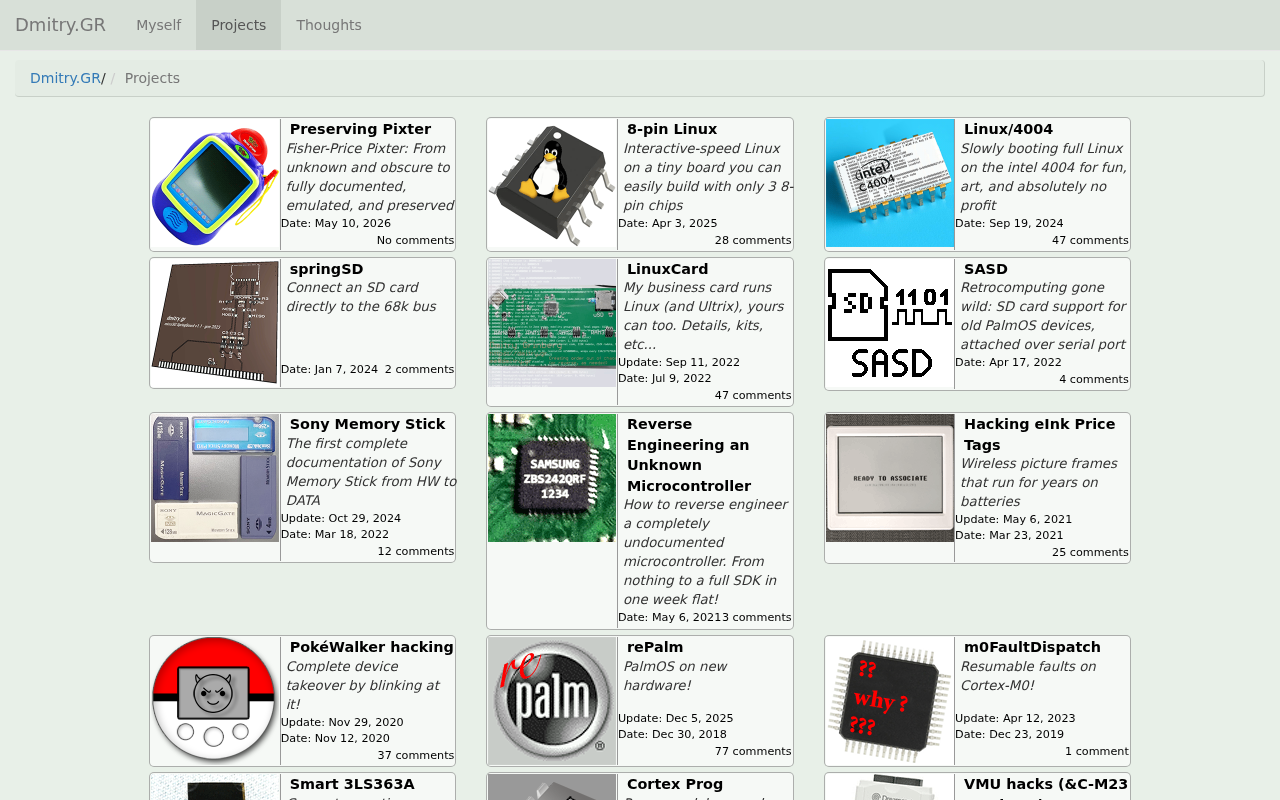Click 'Date: Apr 3, 2025' text
Image resolution: width=1280 pixels, height=800 pixels.
click(x=668, y=223)
